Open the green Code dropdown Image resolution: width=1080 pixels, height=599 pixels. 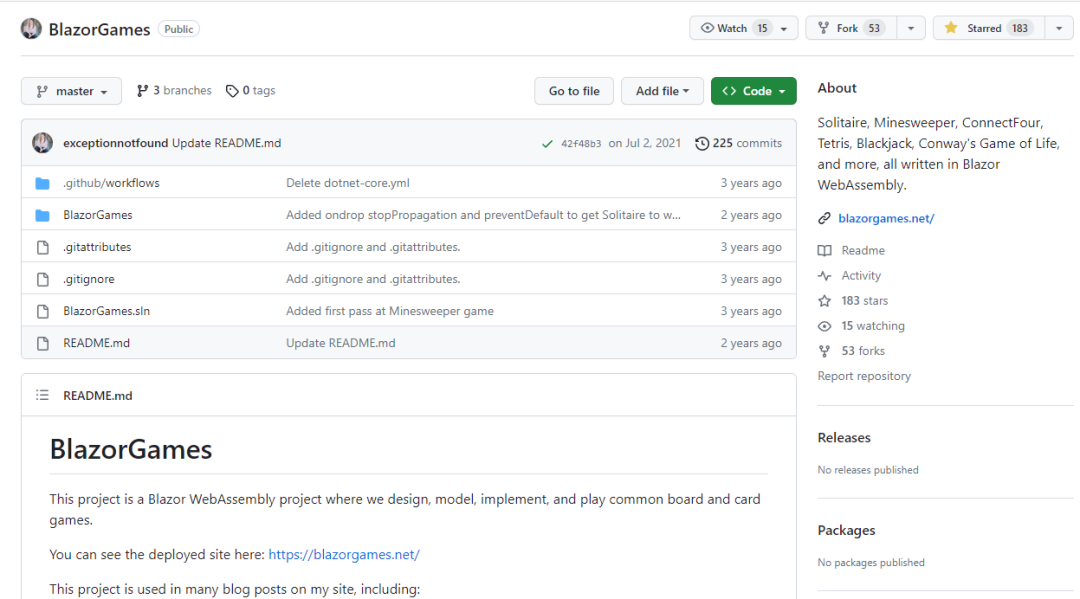(x=754, y=91)
